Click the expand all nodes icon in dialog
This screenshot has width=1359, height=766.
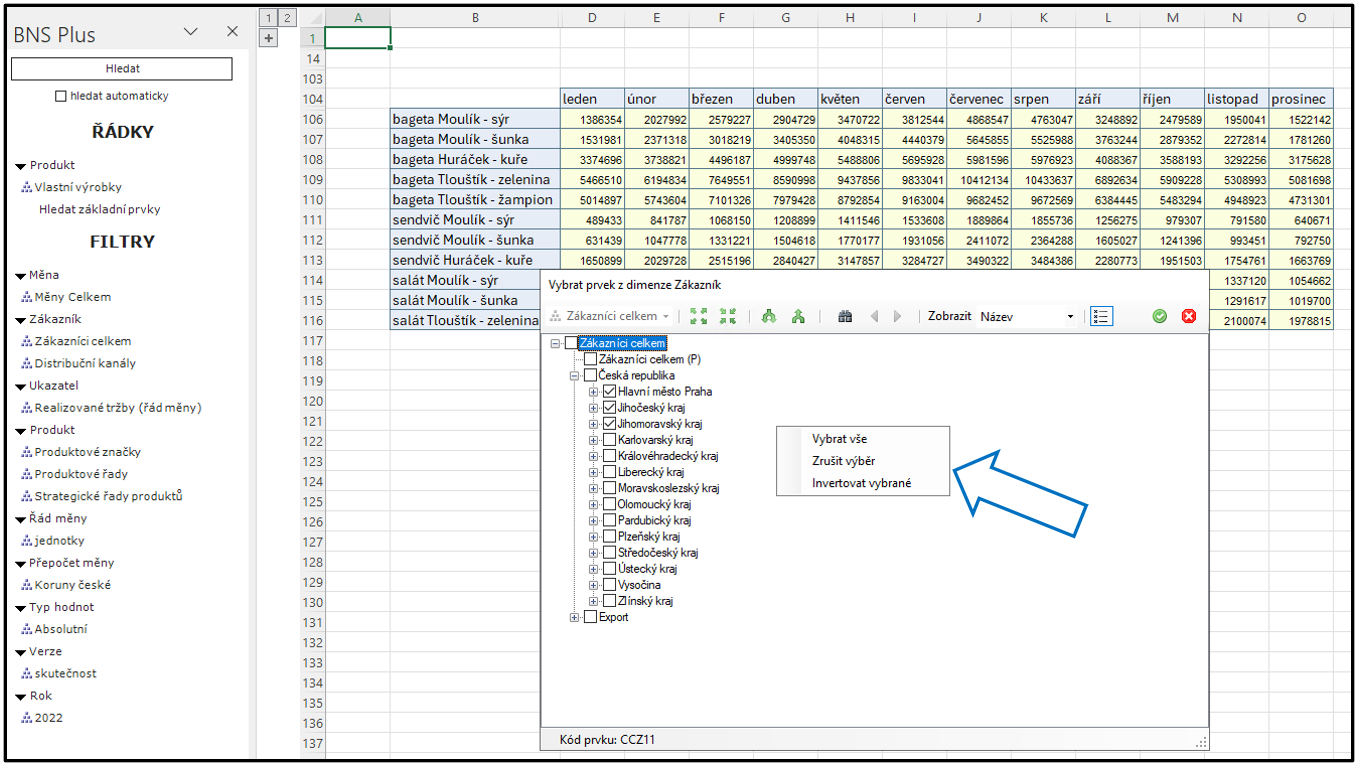tap(699, 316)
